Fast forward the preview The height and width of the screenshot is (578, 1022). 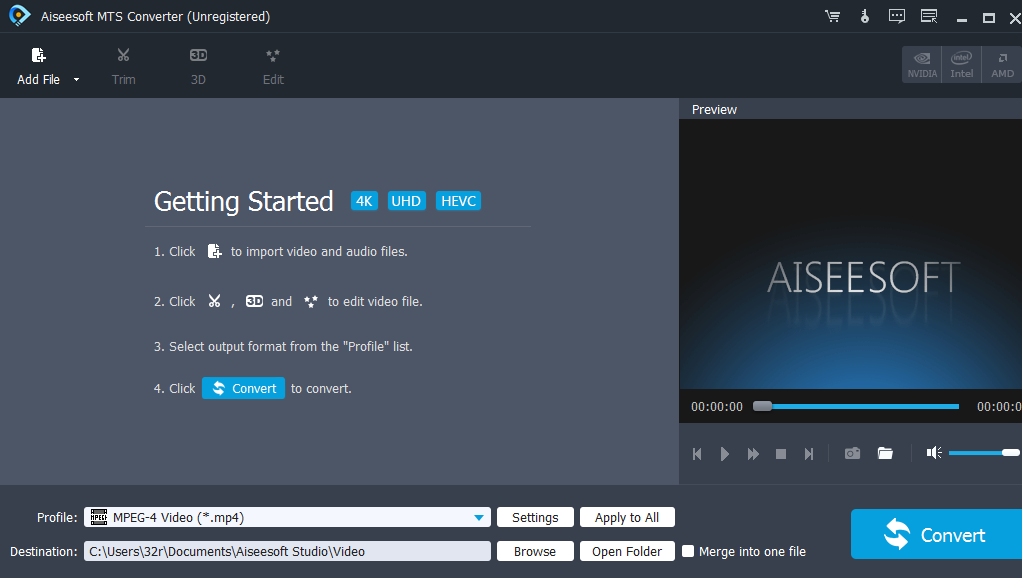coord(753,454)
